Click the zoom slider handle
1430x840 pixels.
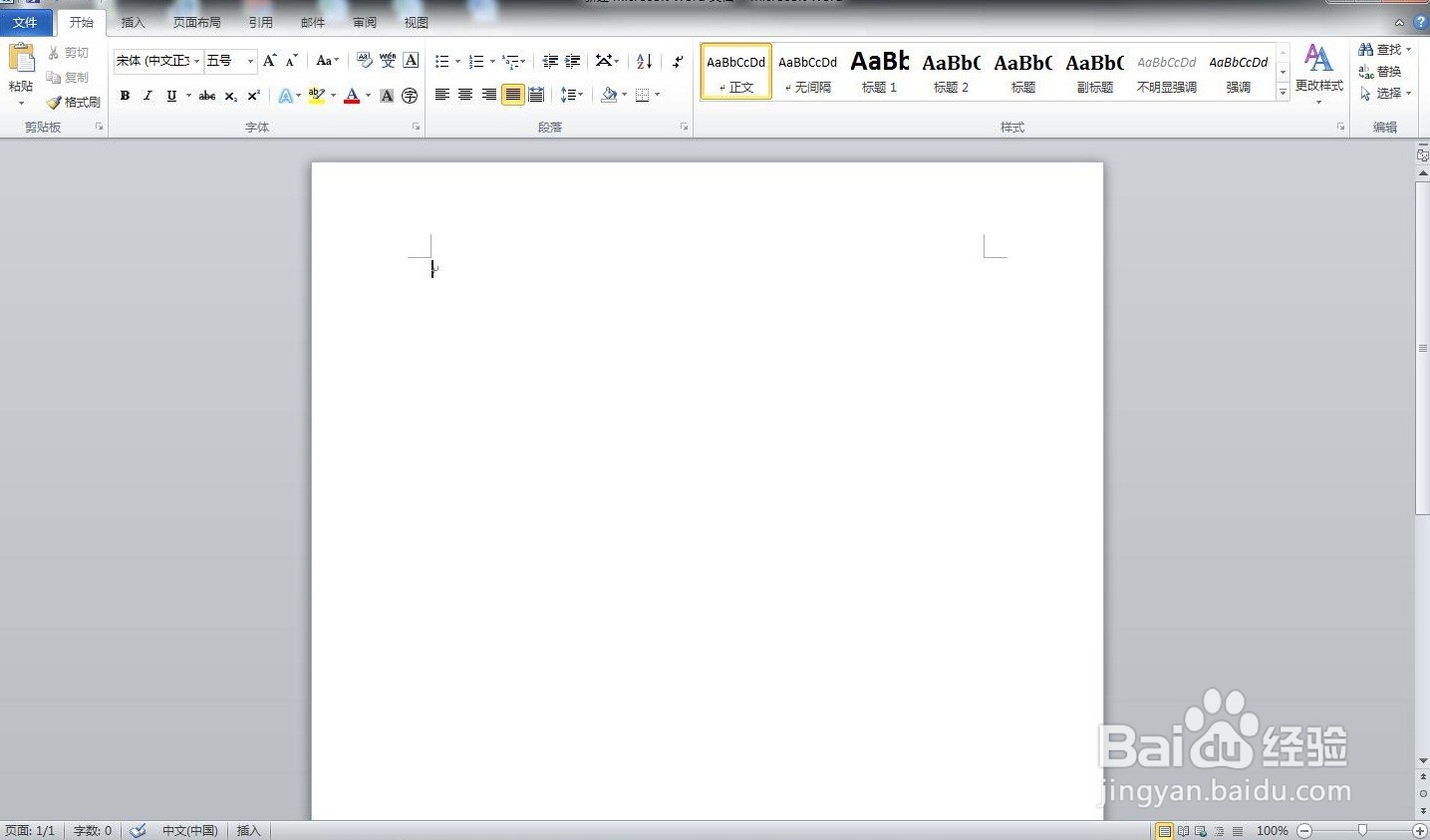[1362, 830]
